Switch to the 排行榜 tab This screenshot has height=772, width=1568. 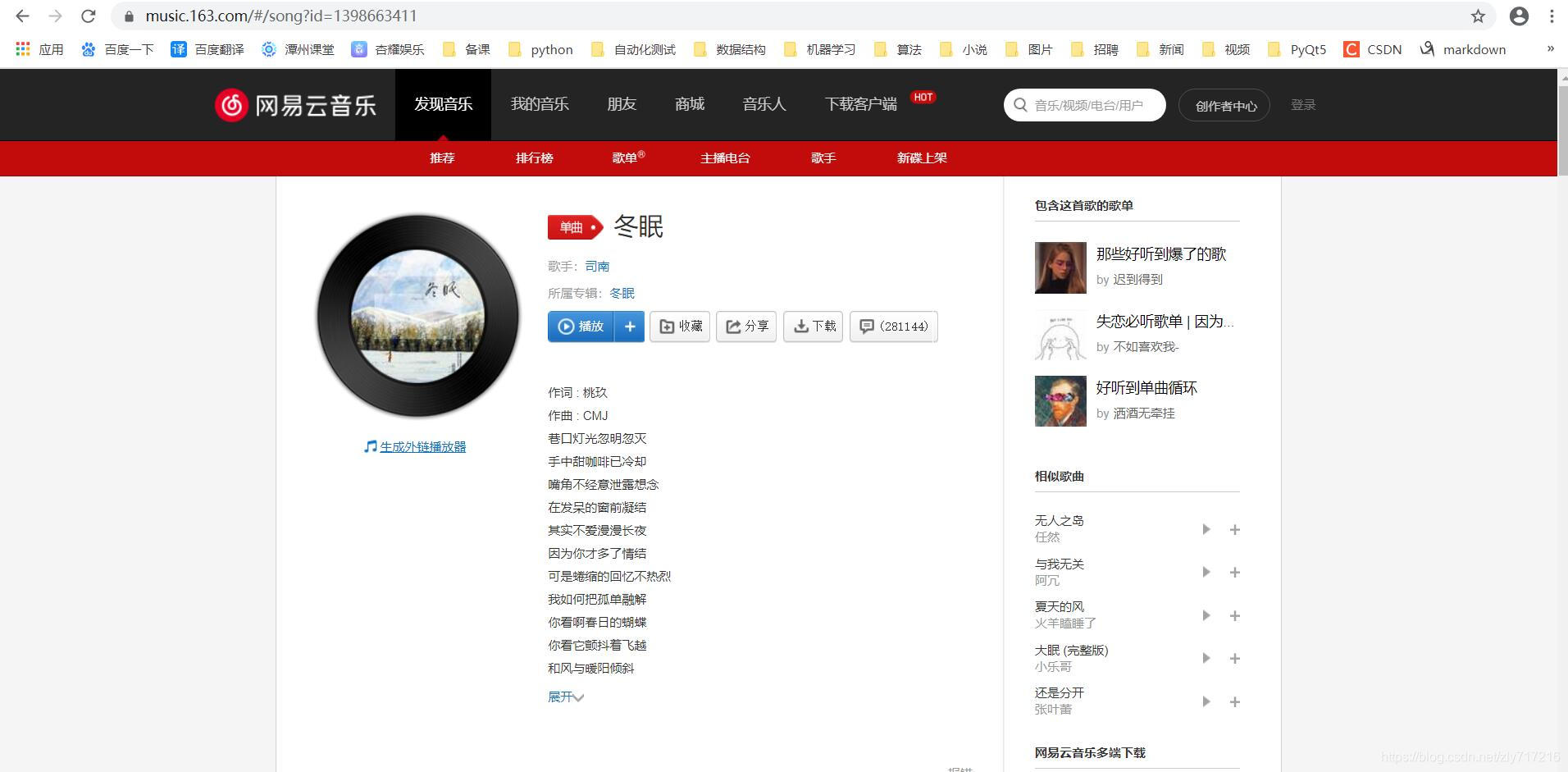pyautogui.click(x=534, y=158)
